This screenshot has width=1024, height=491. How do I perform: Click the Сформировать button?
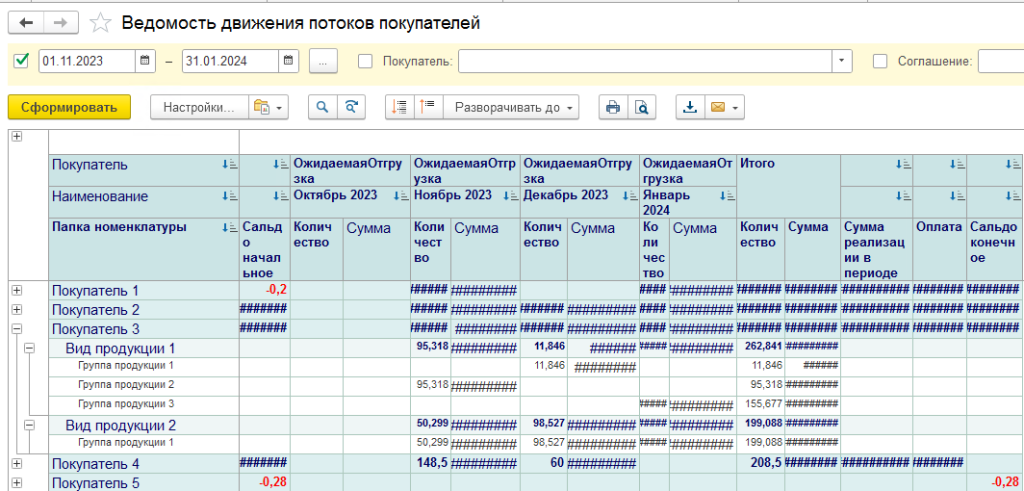click(x=69, y=108)
